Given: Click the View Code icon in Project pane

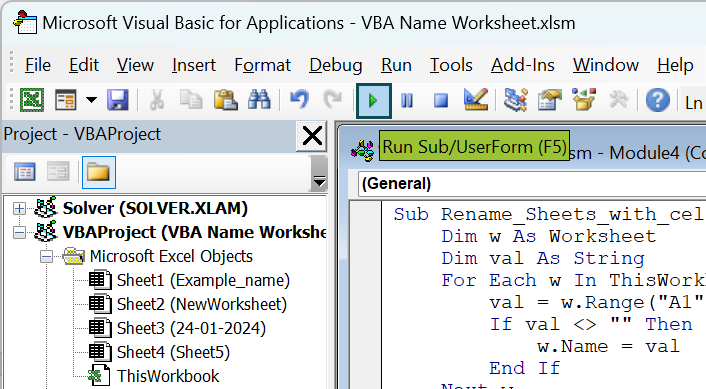Looking at the screenshot, I should pyautogui.click(x=25, y=172).
